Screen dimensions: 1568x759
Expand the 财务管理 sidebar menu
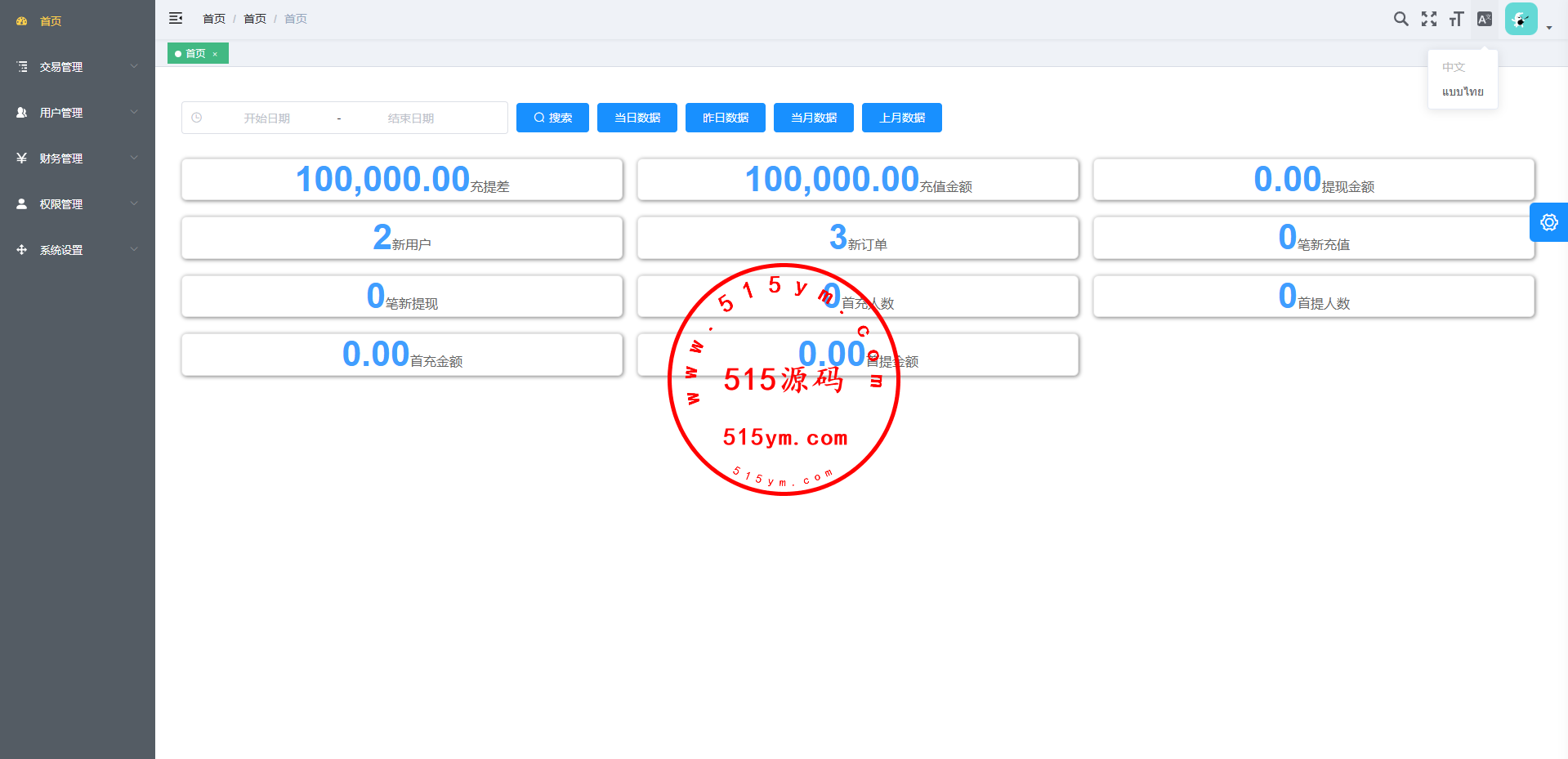pos(77,158)
